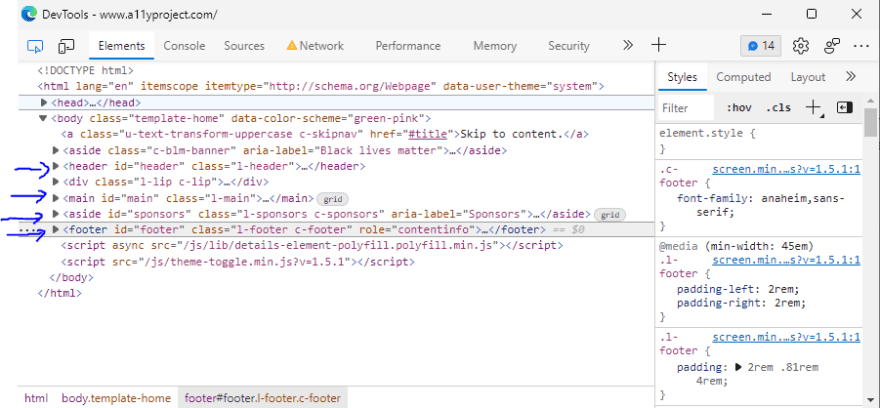
Task: Minimize the DevTools window
Action: pos(767,14)
